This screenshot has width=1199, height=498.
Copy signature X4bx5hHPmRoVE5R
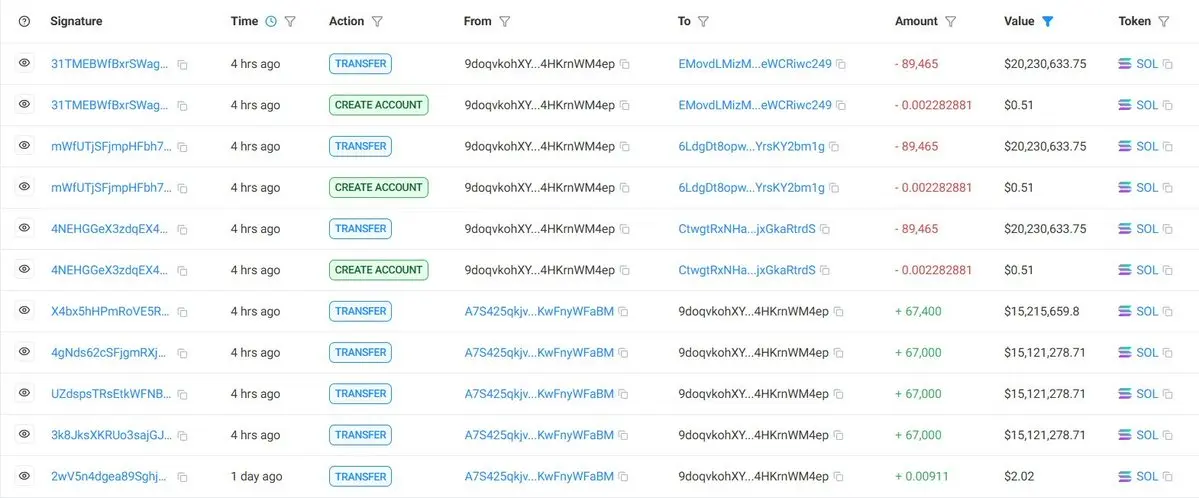pyautogui.click(x=182, y=312)
